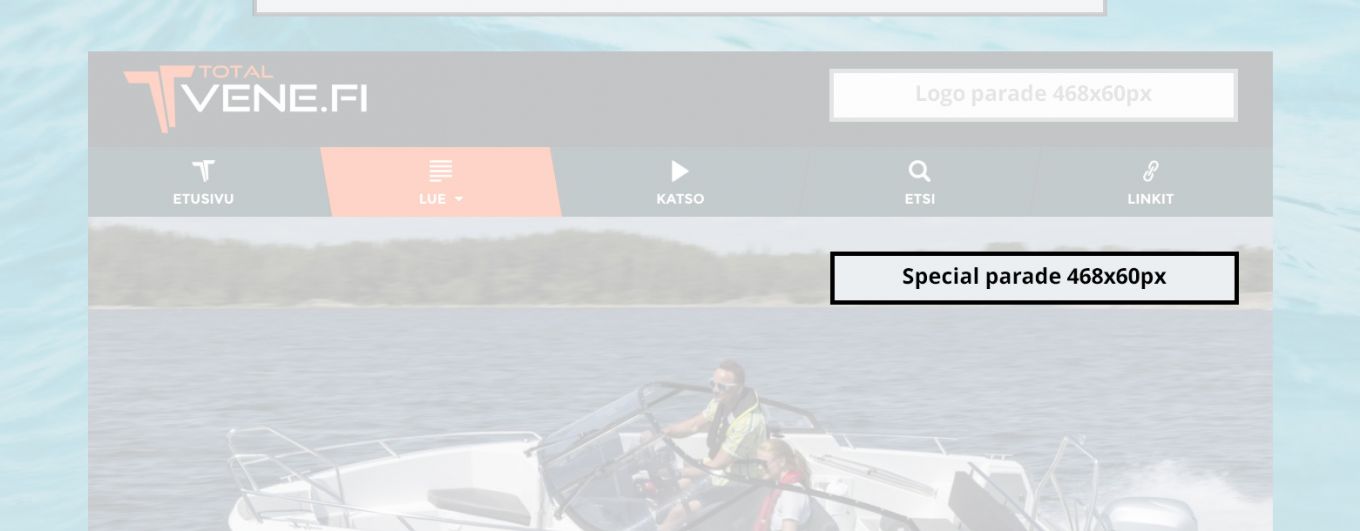Click the orange T emblem in the logo

156,100
